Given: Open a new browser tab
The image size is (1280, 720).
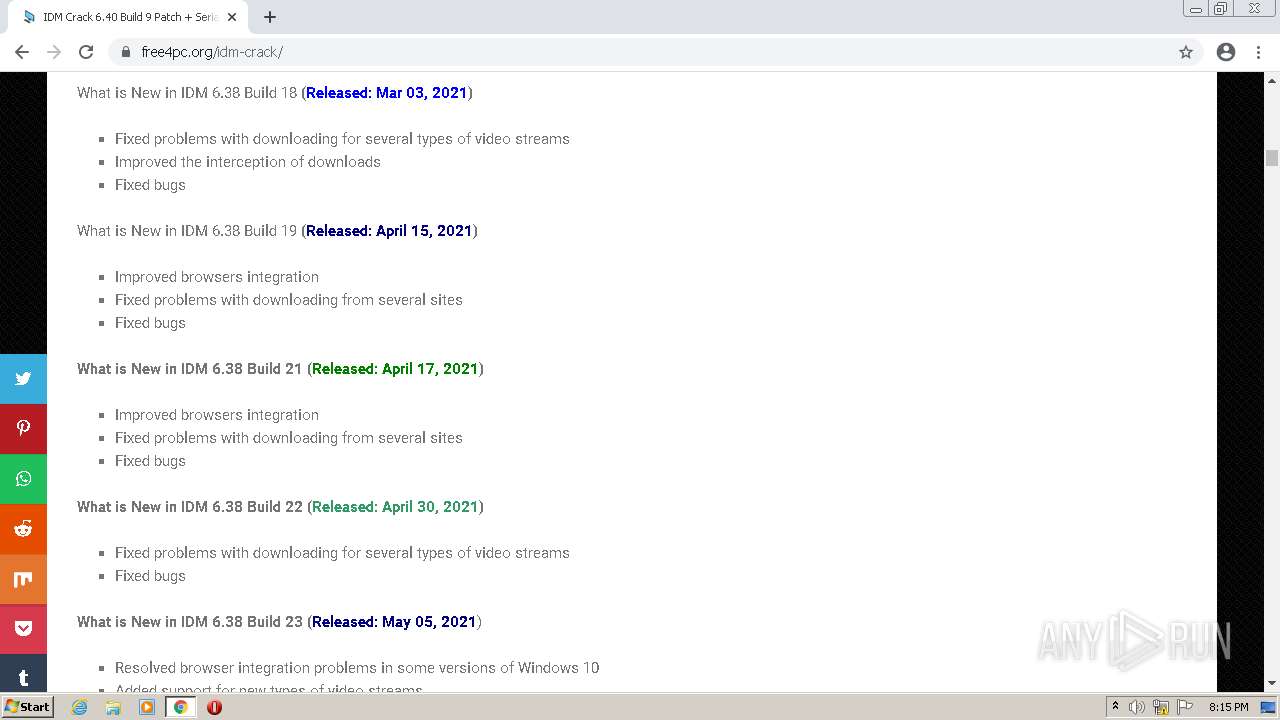Looking at the screenshot, I should click(270, 17).
